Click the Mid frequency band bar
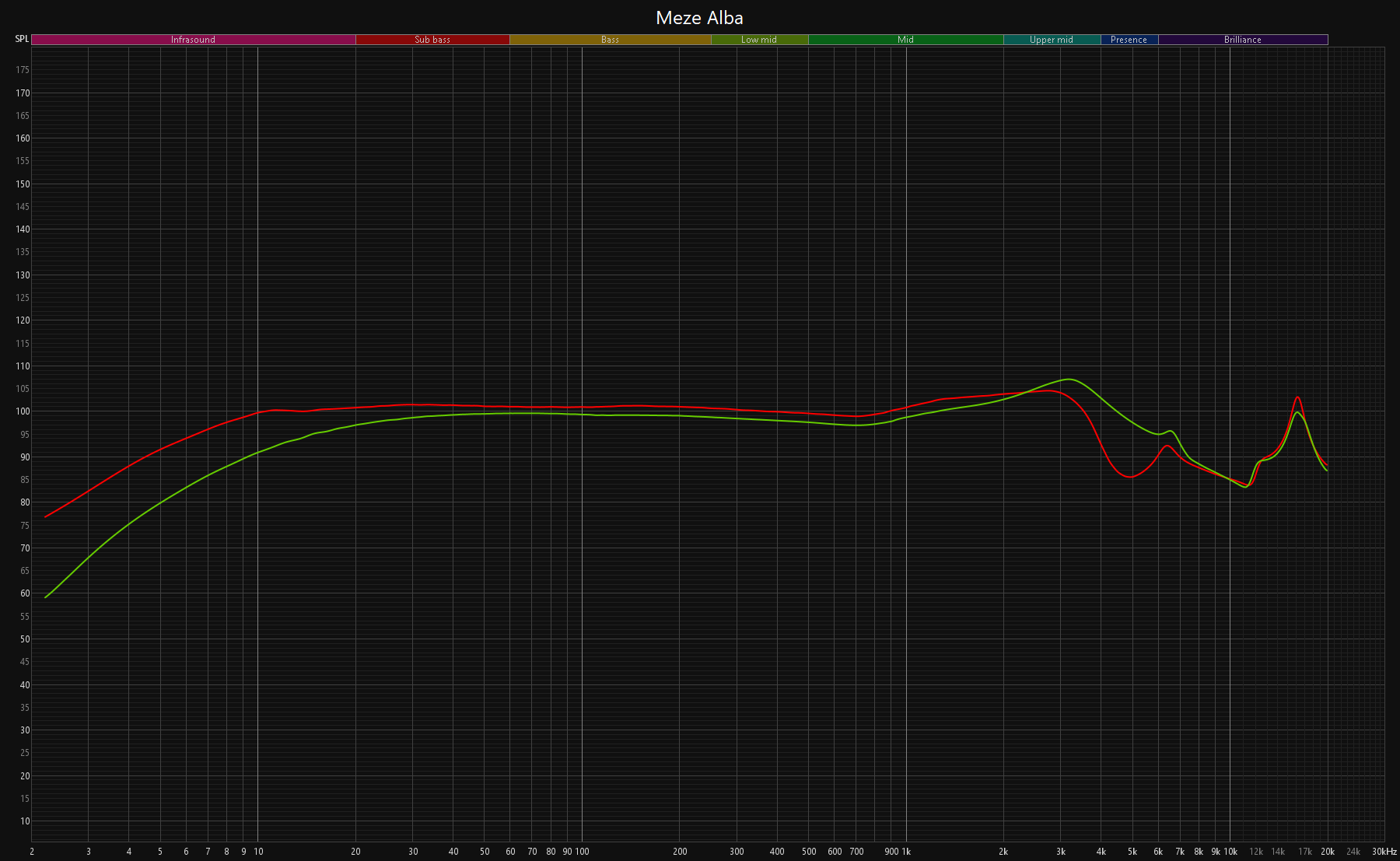 905,40
